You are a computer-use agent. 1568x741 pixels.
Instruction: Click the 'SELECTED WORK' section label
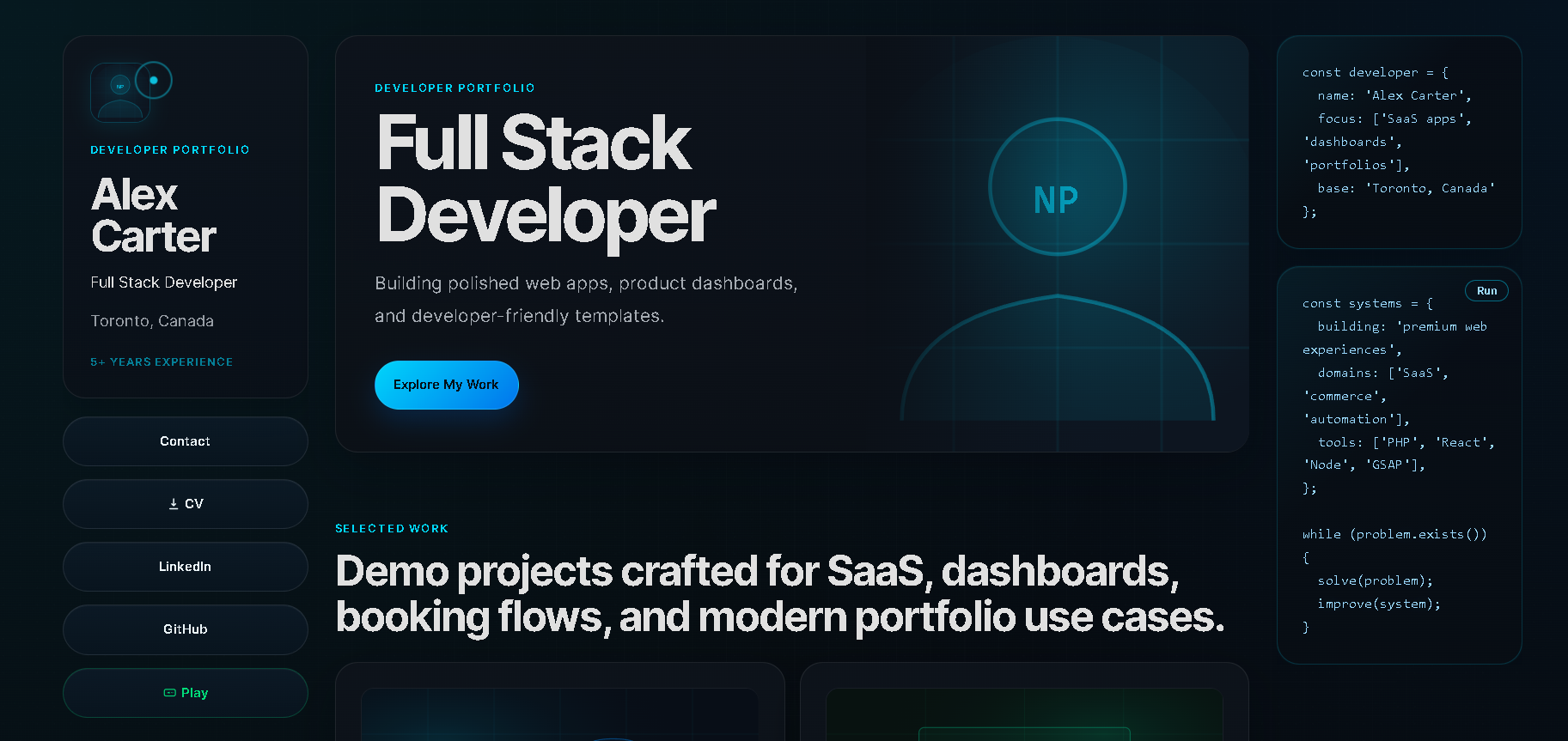(392, 529)
